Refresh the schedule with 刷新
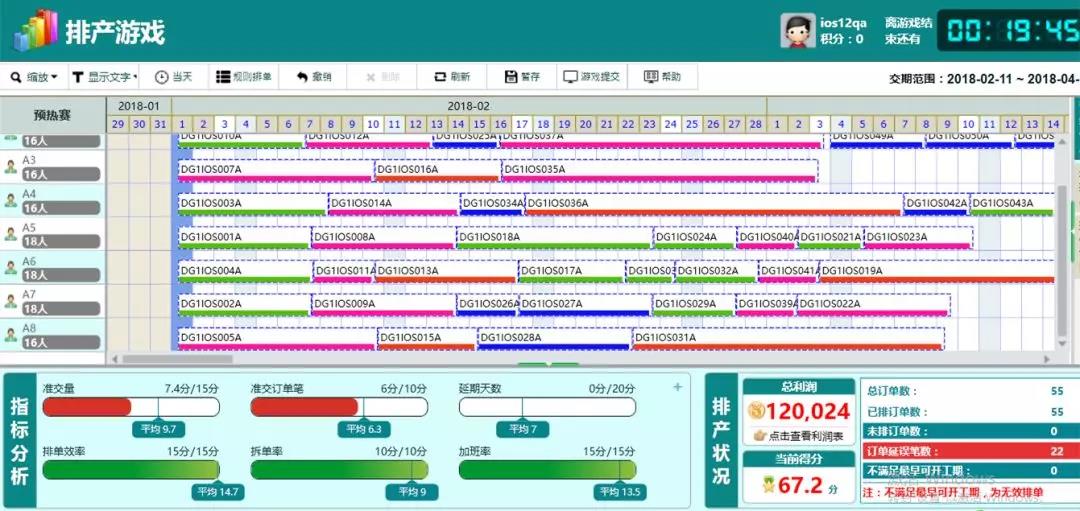Image resolution: width=1080 pixels, height=511 pixels. point(452,77)
